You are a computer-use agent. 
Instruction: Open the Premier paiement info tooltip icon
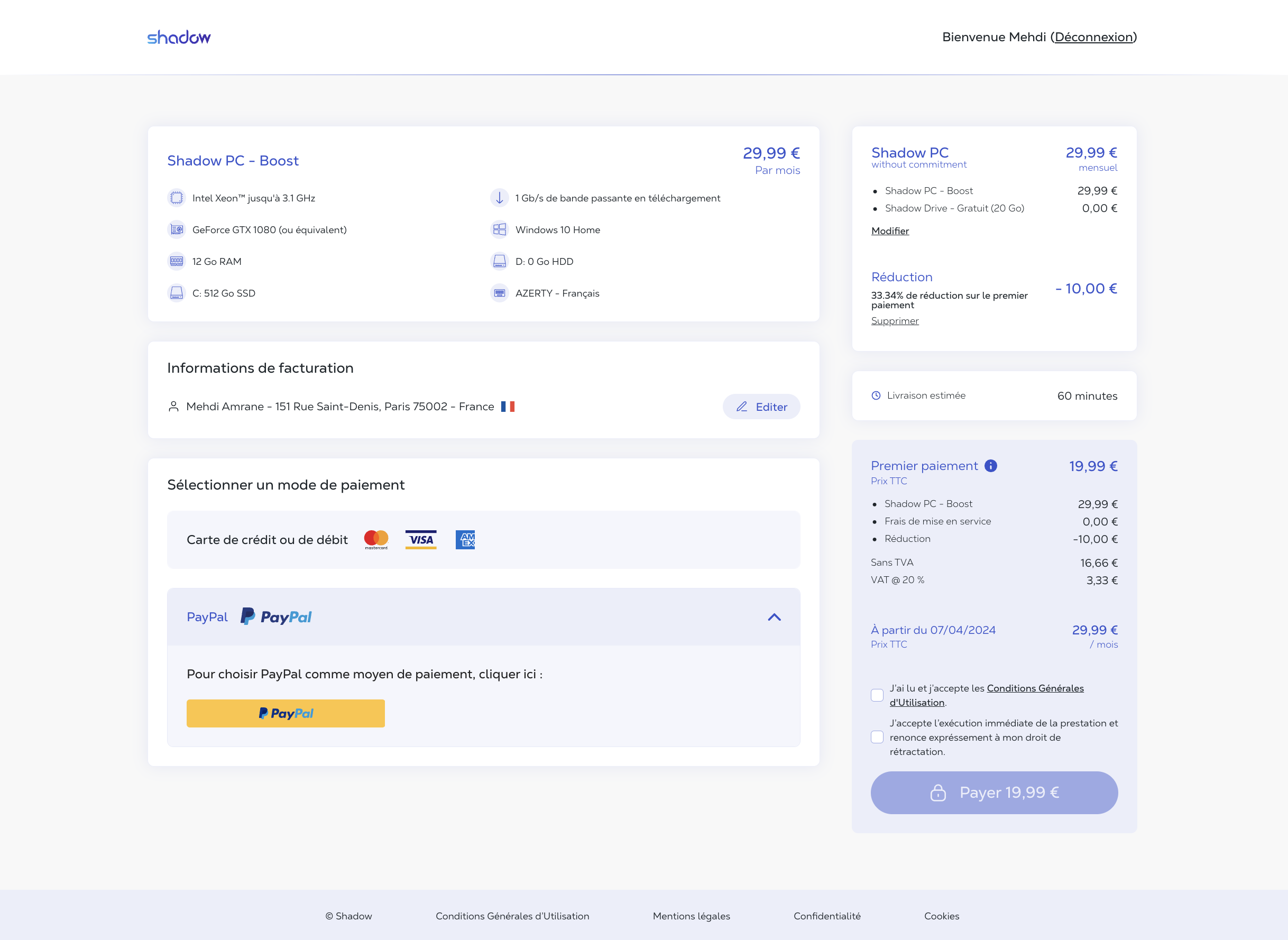(x=990, y=466)
